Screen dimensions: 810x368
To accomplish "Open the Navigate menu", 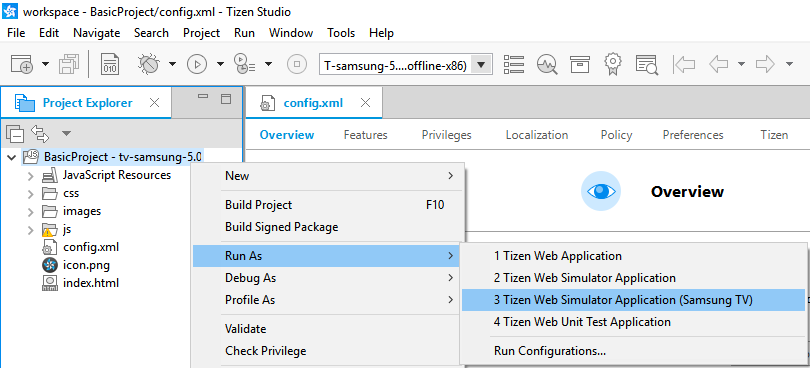I will click(x=97, y=33).
